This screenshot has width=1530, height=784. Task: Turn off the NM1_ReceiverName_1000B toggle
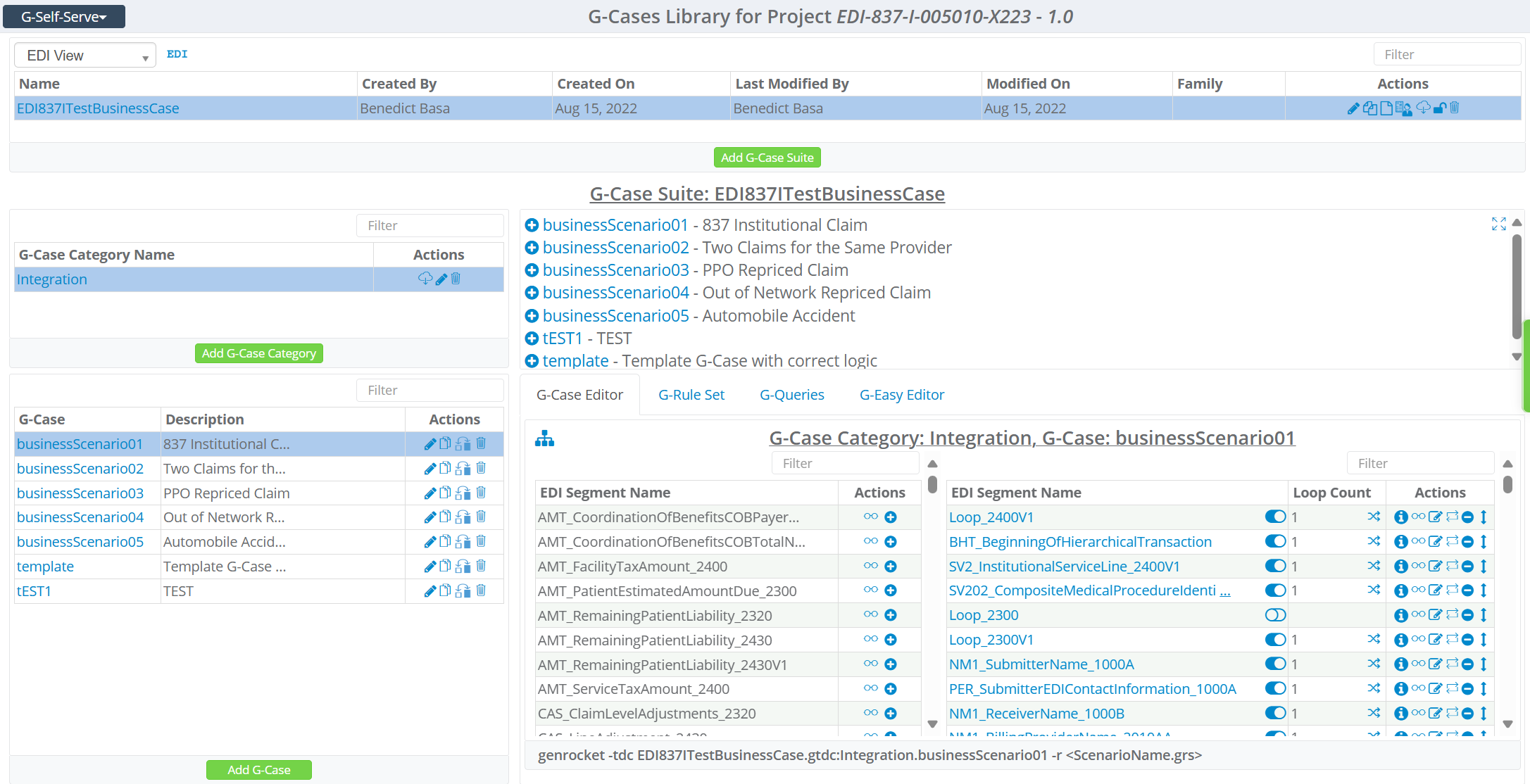point(1275,713)
